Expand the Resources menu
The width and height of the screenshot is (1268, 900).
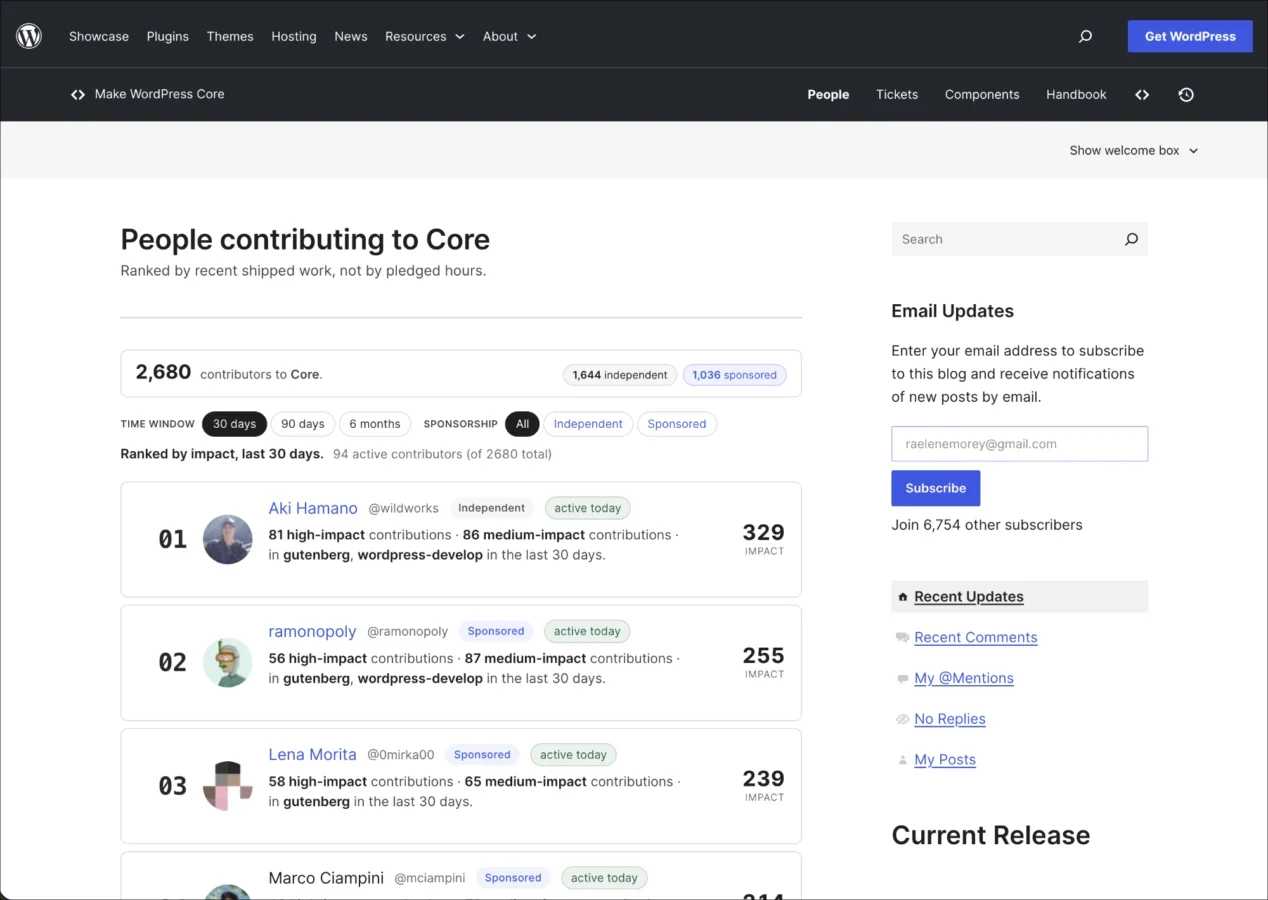pyautogui.click(x=424, y=36)
